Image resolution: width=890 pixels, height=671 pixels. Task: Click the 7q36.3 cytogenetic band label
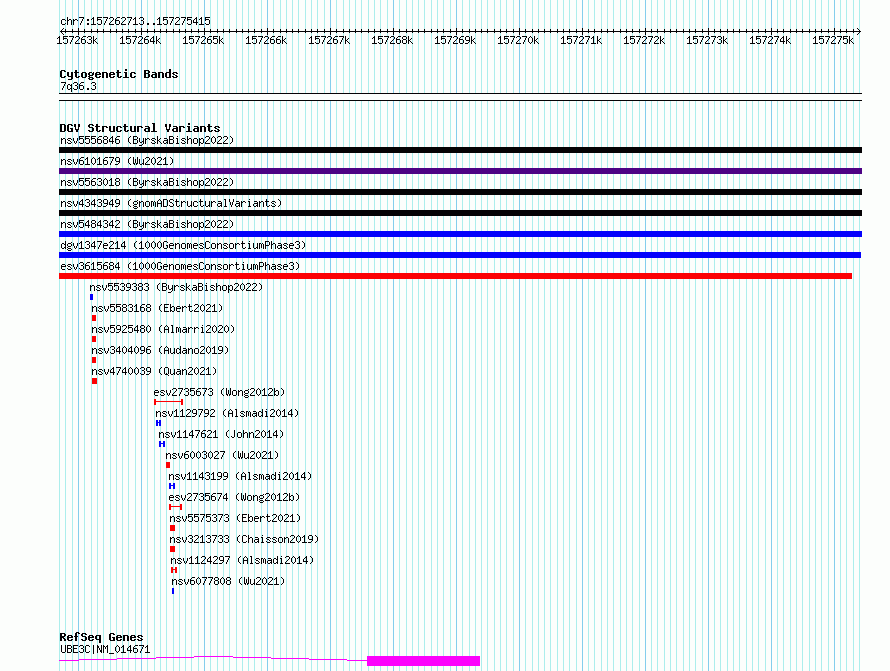tap(78, 86)
